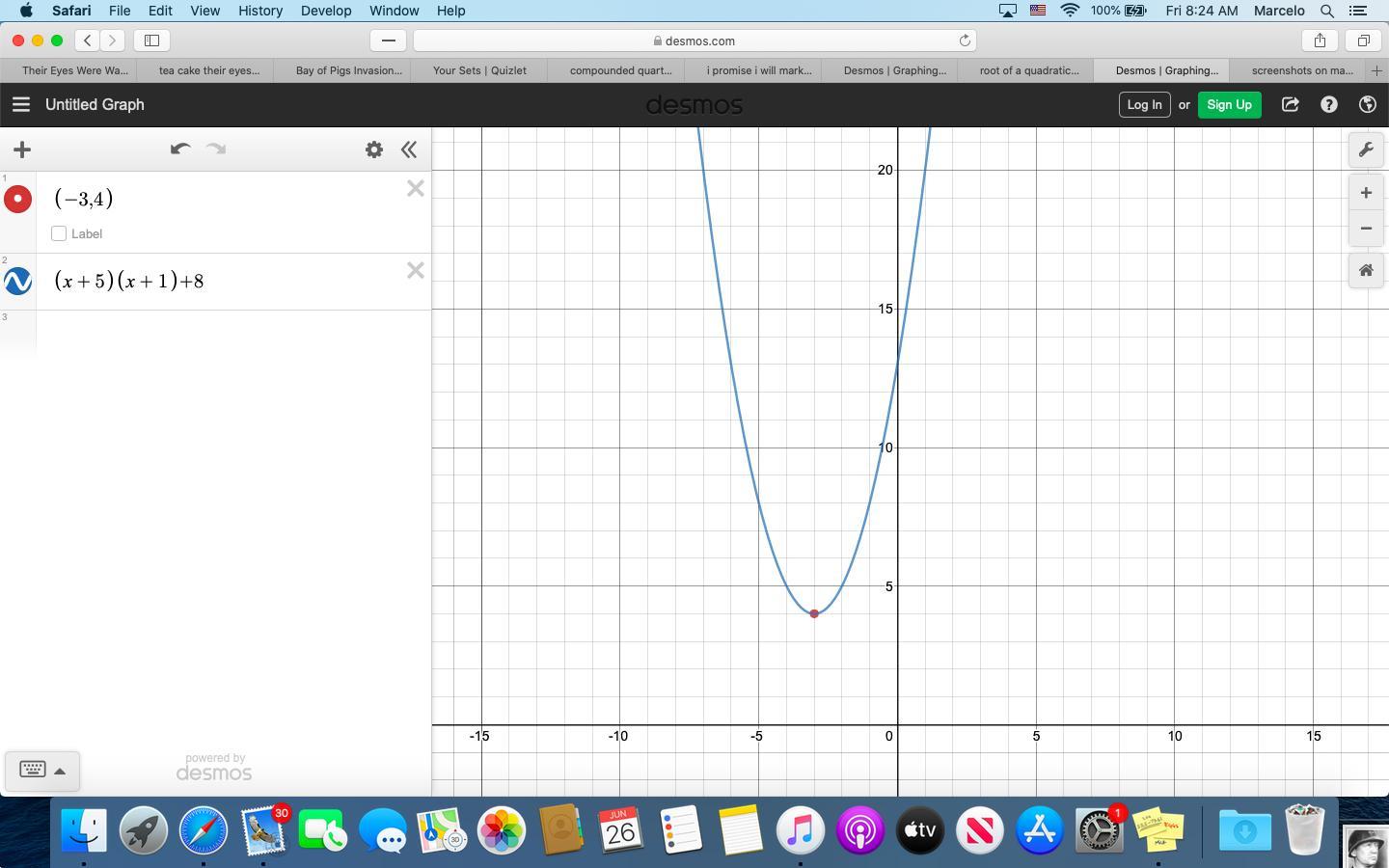This screenshot has width=1389, height=868.
Task: Open the History menu
Action: pyautogui.click(x=260, y=11)
